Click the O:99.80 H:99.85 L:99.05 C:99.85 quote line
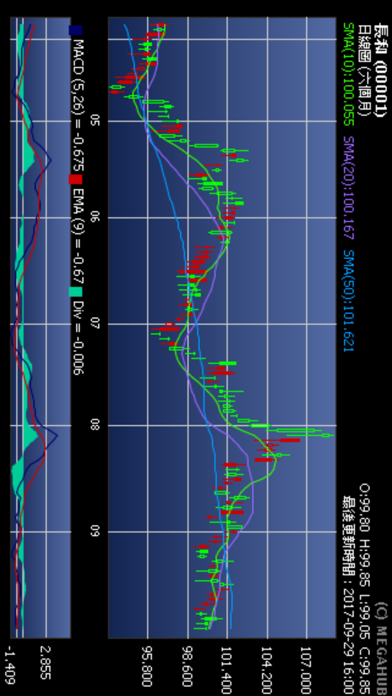The image size is (392, 696). click(365, 589)
